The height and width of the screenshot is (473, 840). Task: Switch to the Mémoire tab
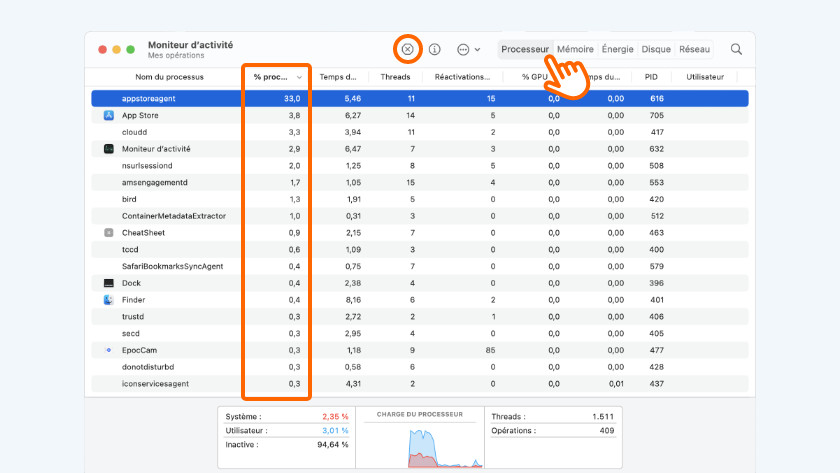coord(575,49)
